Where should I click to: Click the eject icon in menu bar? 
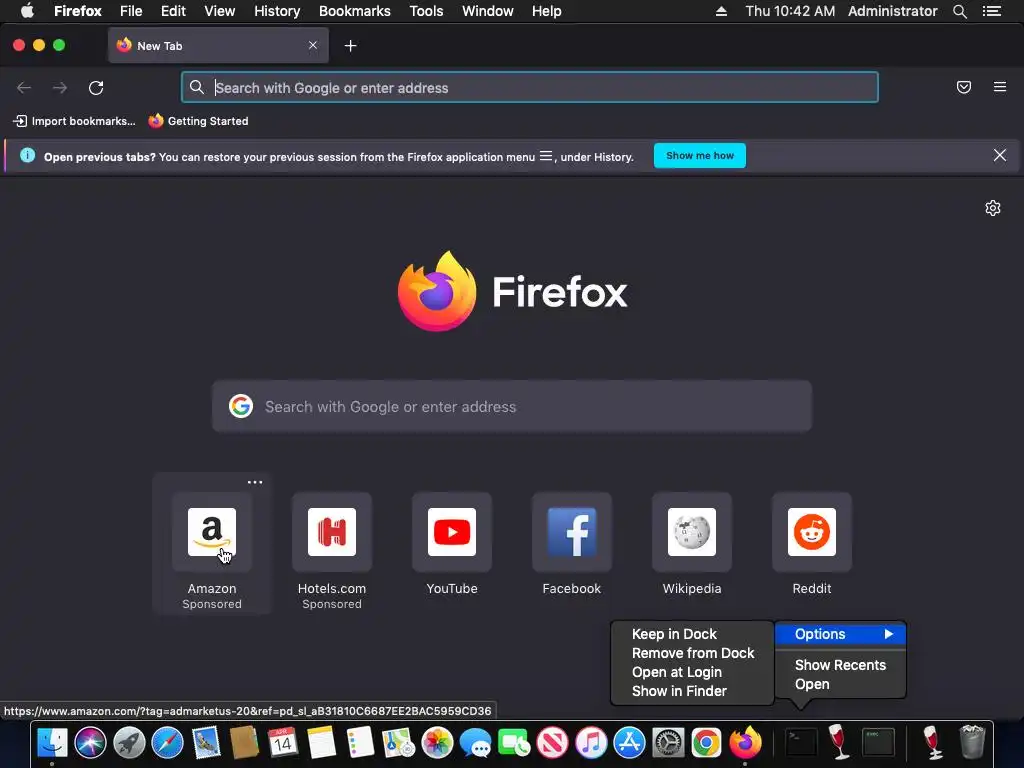click(721, 11)
